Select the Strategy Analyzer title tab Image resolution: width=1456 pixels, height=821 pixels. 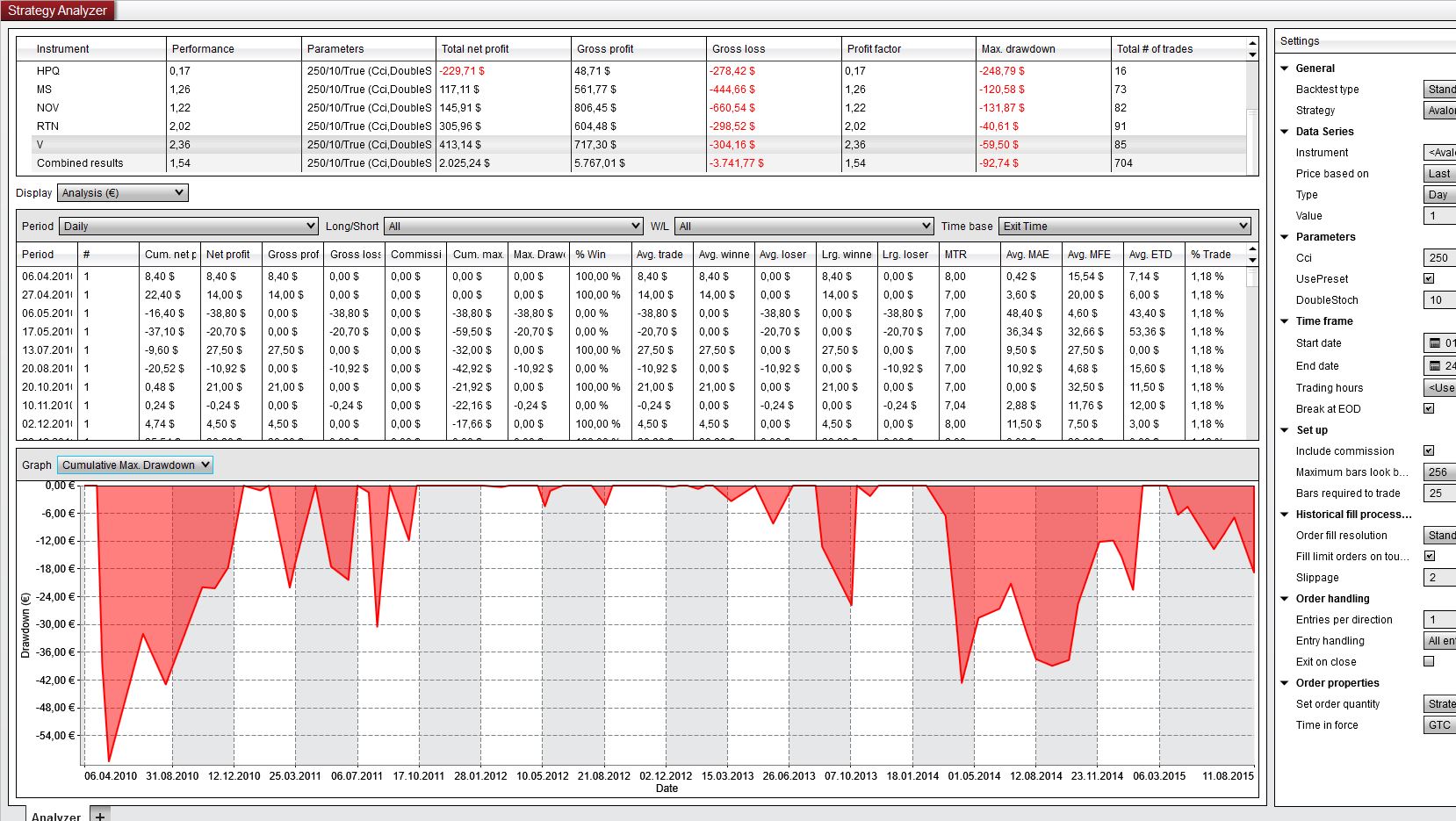57,11
